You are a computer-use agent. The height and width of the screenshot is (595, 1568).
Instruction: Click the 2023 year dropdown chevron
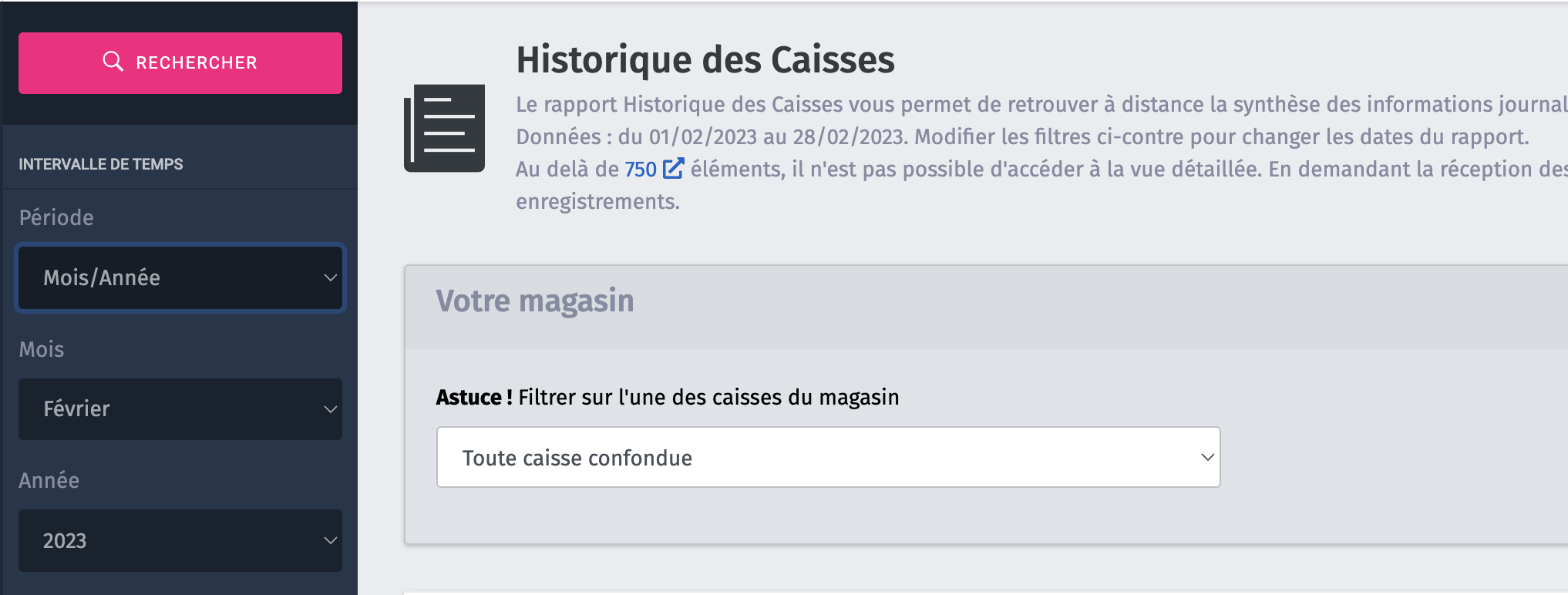click(x=330, y=540)
